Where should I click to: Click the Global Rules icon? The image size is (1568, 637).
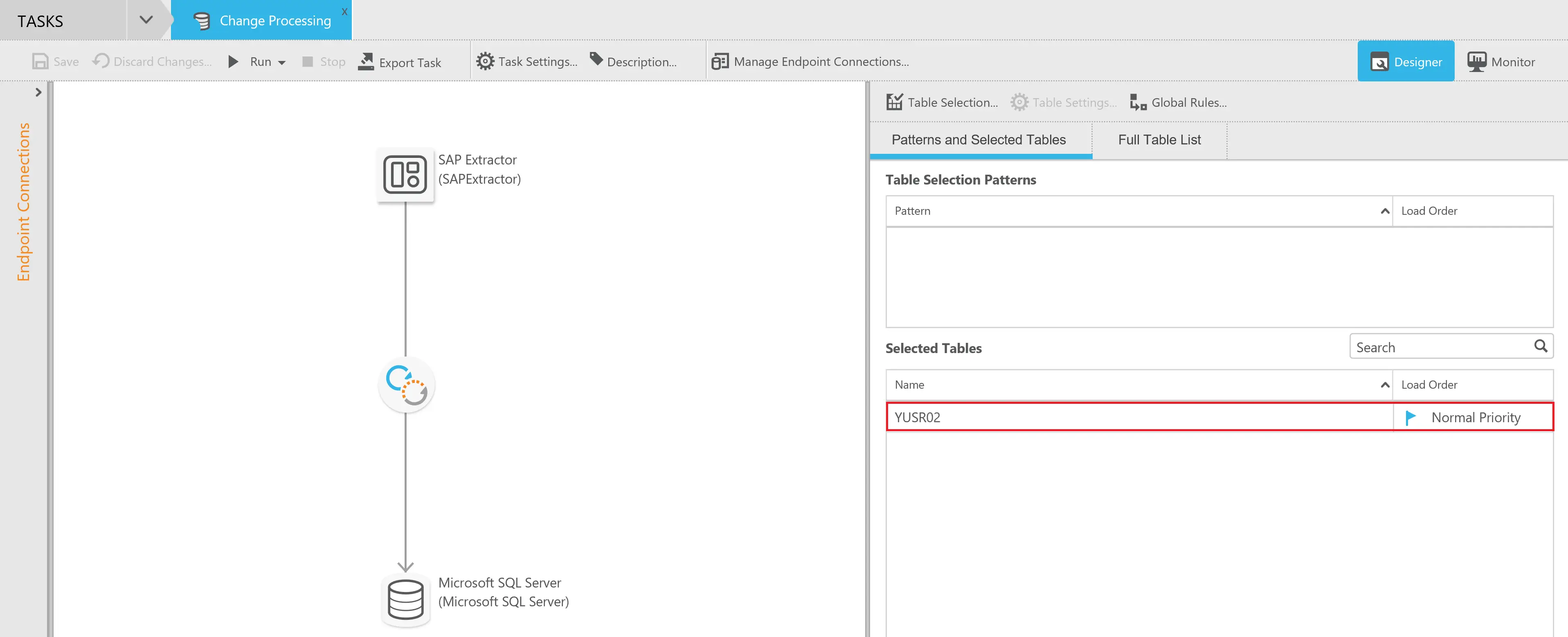click(1138, 102)
